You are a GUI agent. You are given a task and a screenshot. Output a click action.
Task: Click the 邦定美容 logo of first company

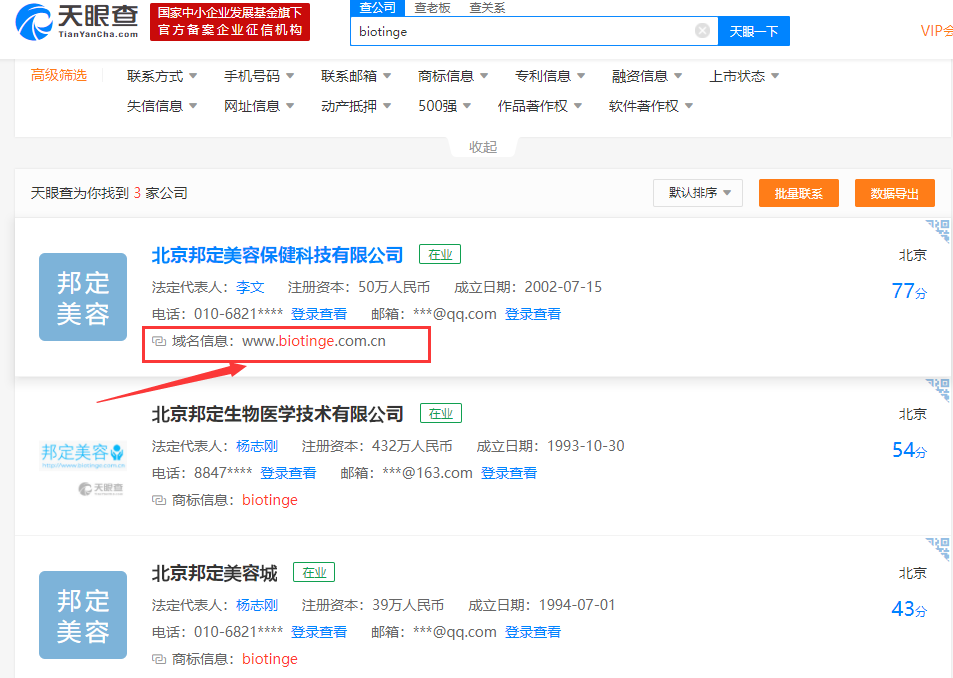tap(83, 297)
